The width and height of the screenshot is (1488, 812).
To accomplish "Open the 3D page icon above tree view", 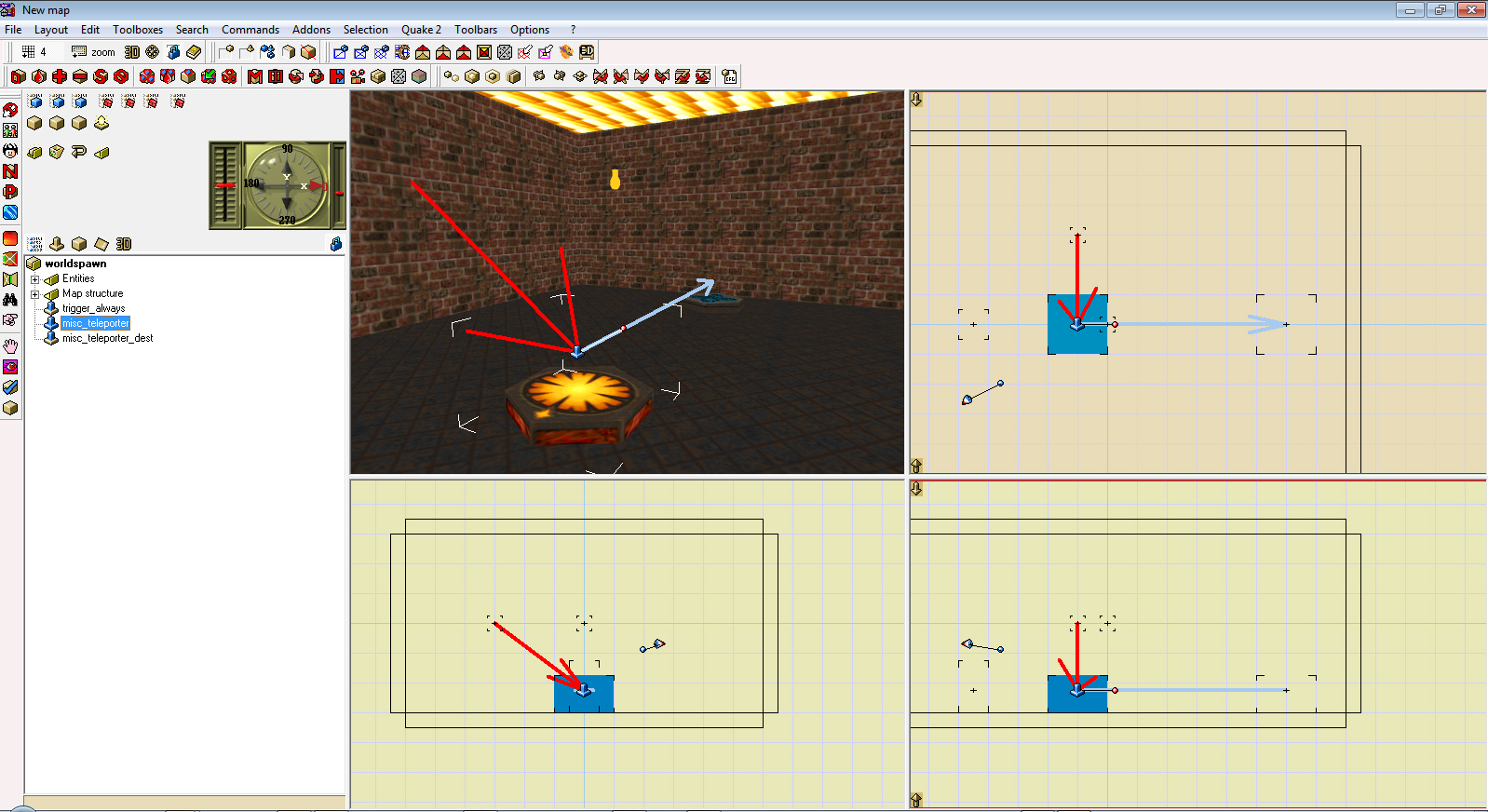I will (124, 244).
